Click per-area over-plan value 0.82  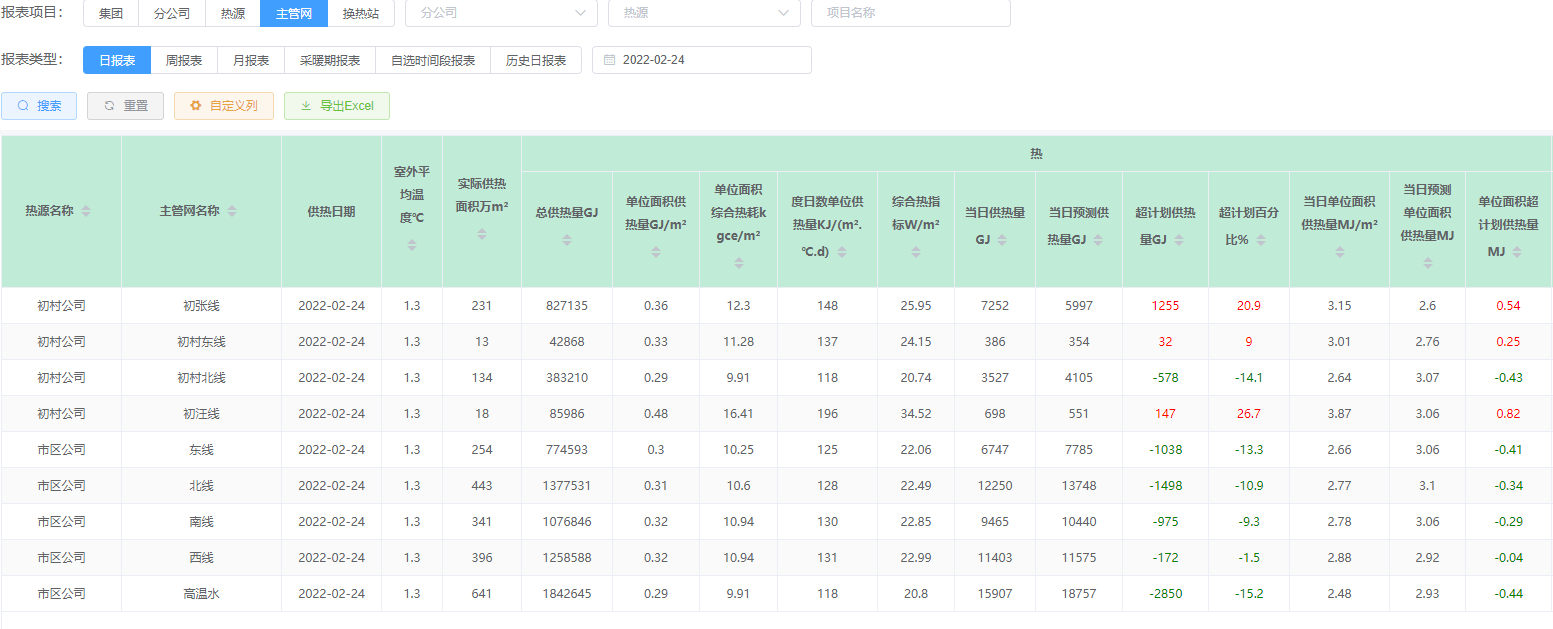1508,414
